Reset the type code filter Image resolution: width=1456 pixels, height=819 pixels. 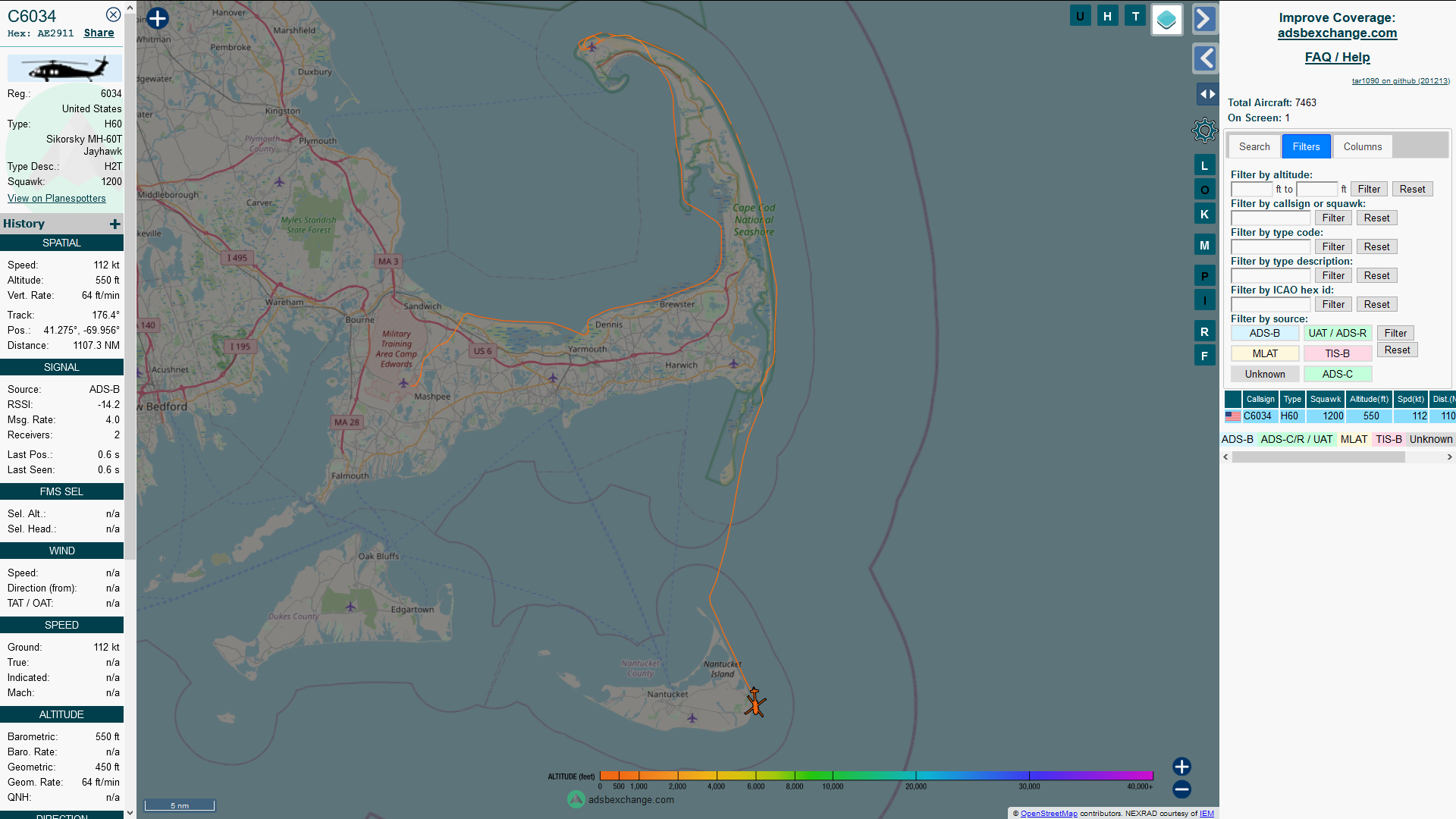(x=1376, y=246)
